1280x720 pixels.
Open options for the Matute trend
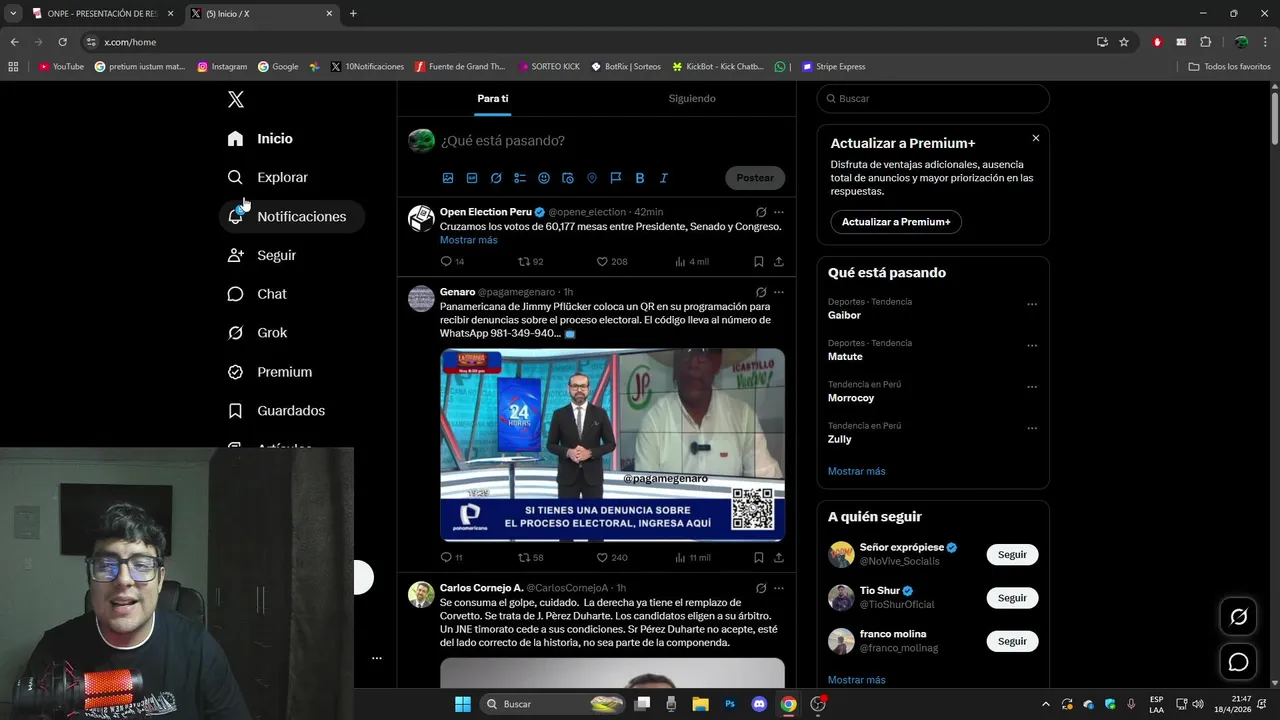pyautogui.click(x=1032, y=346)
